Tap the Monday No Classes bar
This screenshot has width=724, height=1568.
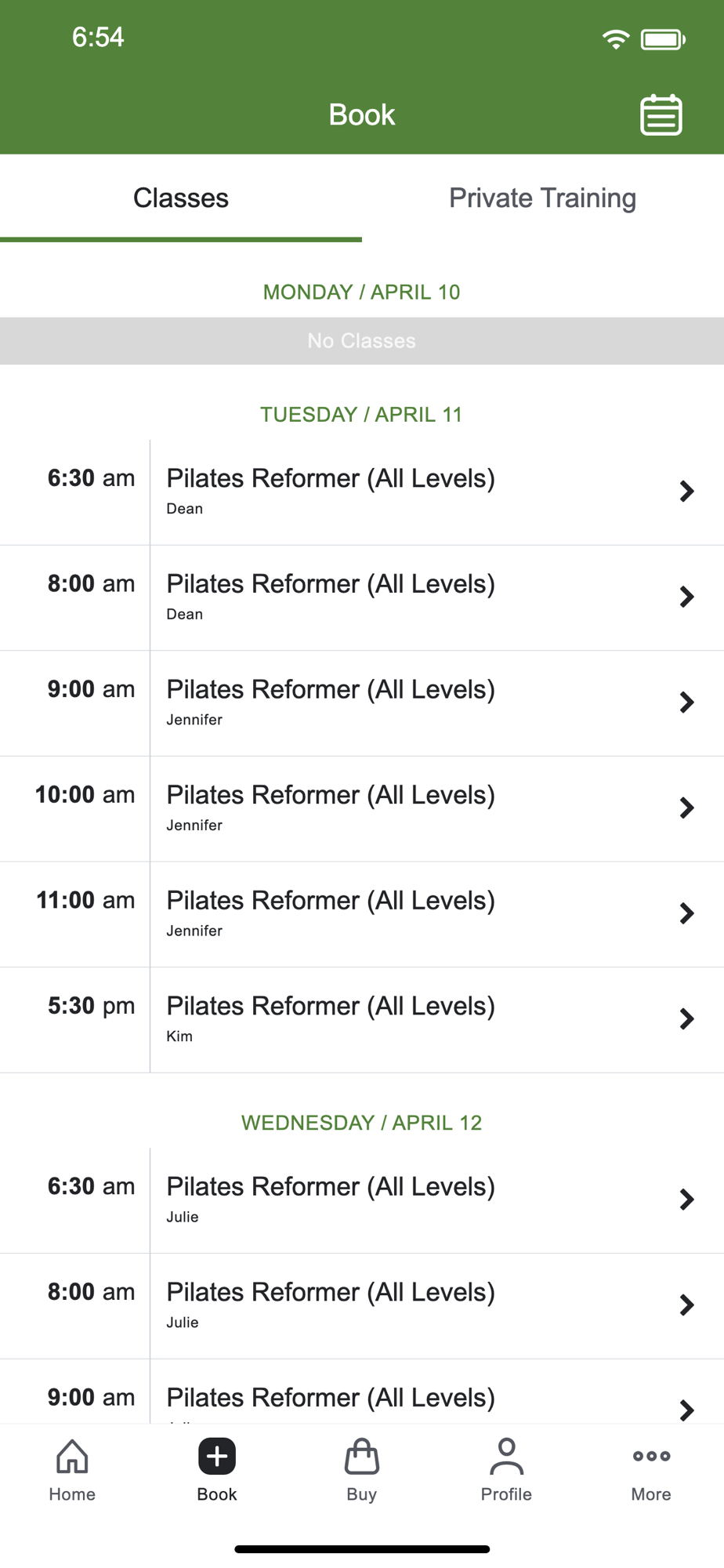[362, 341]
